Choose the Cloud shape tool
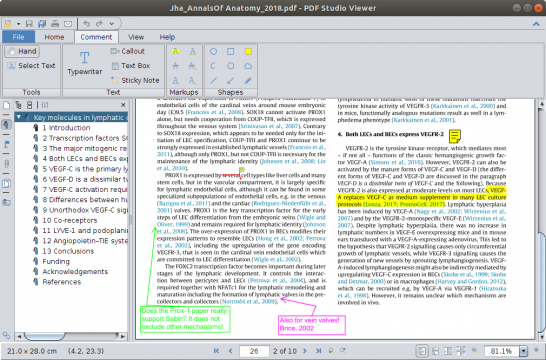This screenshot has height=360, width=546. [248, 66]
